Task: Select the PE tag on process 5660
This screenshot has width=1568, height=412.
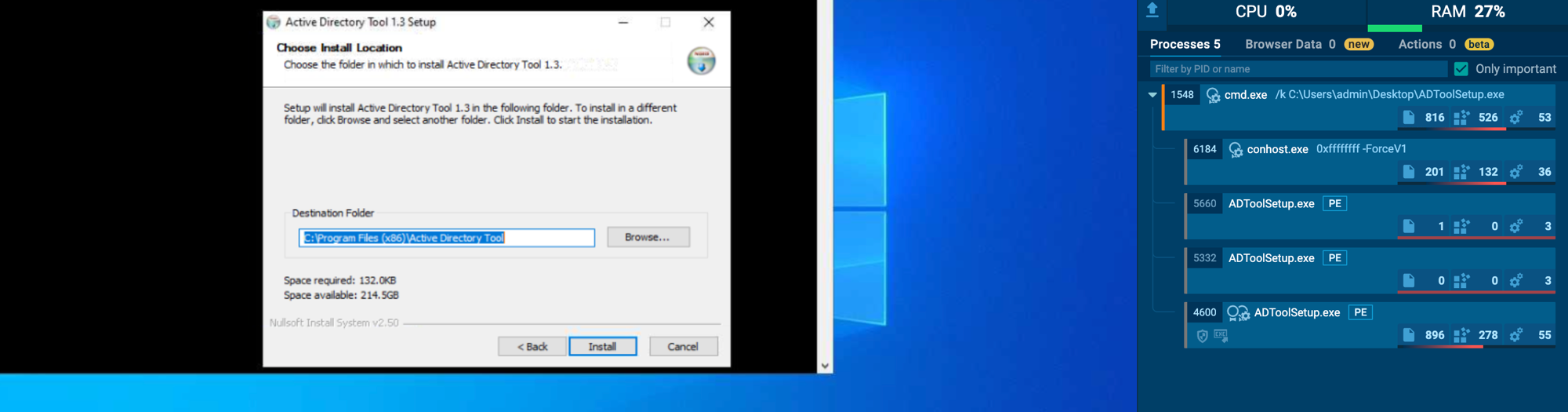Action: (1334, 204)
